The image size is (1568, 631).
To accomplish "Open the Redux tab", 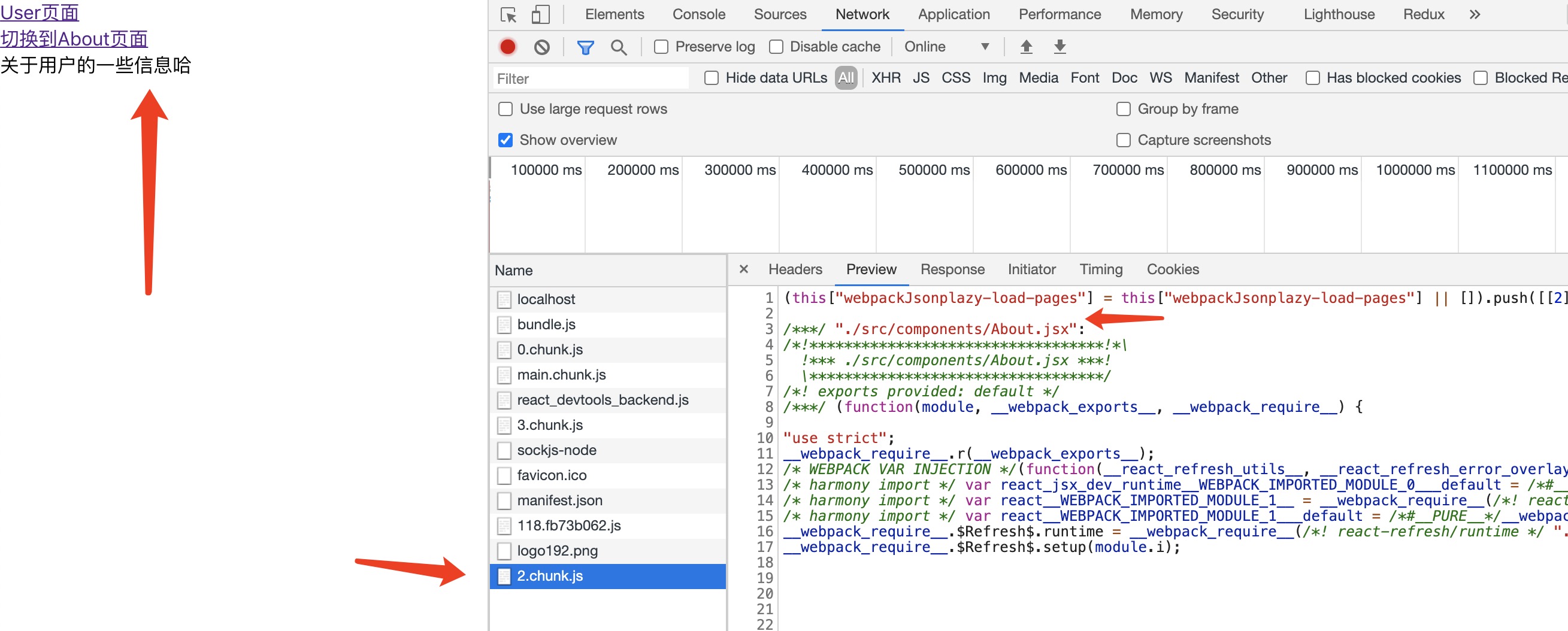I will pyautogui.click(x=1424, y=14).
